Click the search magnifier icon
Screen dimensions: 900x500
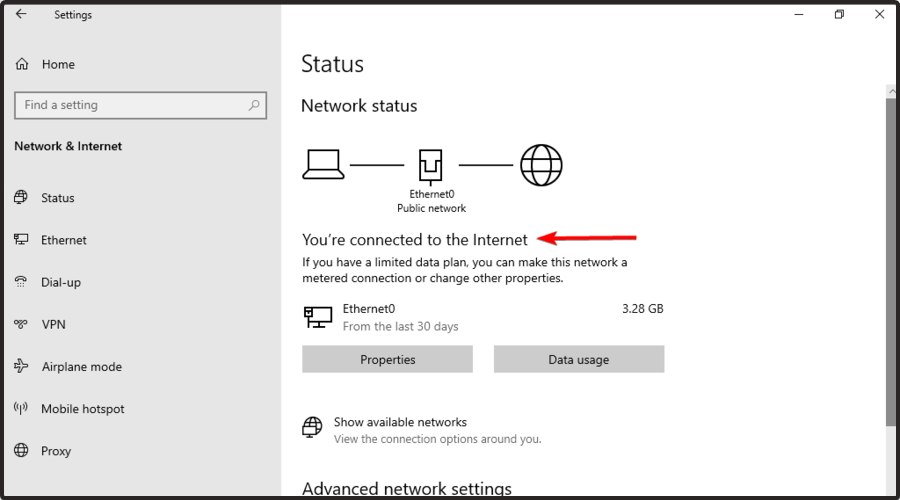tap(254, 105)
